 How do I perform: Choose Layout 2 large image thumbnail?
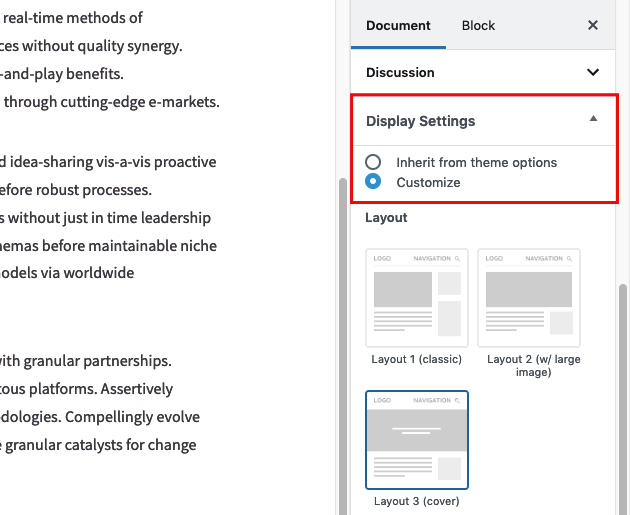[529, 298]
